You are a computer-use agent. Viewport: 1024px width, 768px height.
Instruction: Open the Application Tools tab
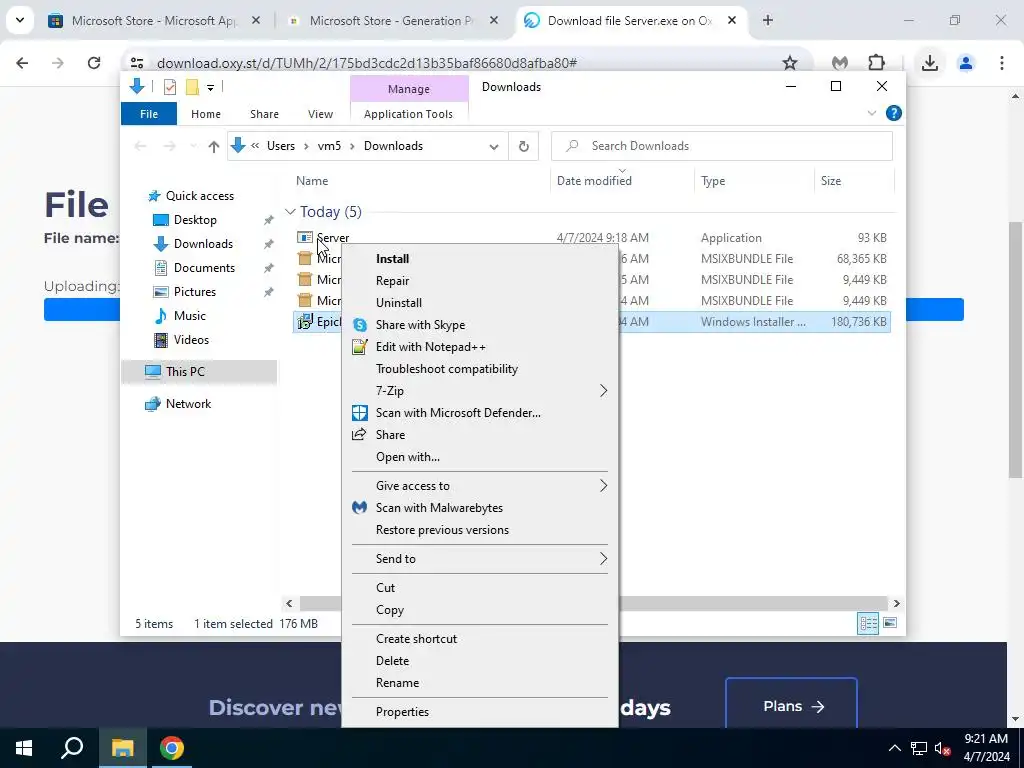click(408, 114)
